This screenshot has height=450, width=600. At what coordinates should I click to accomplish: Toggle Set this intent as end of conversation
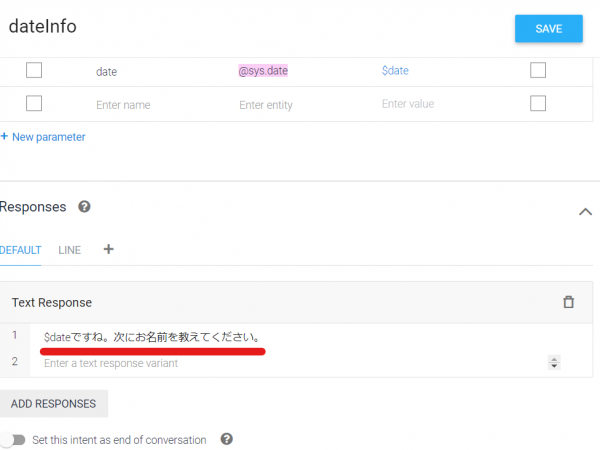point(12,439)
